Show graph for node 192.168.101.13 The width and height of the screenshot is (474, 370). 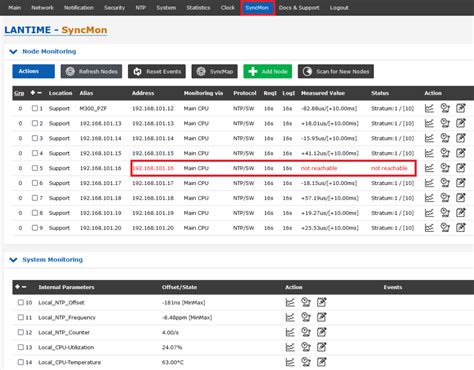pos(429,123)
